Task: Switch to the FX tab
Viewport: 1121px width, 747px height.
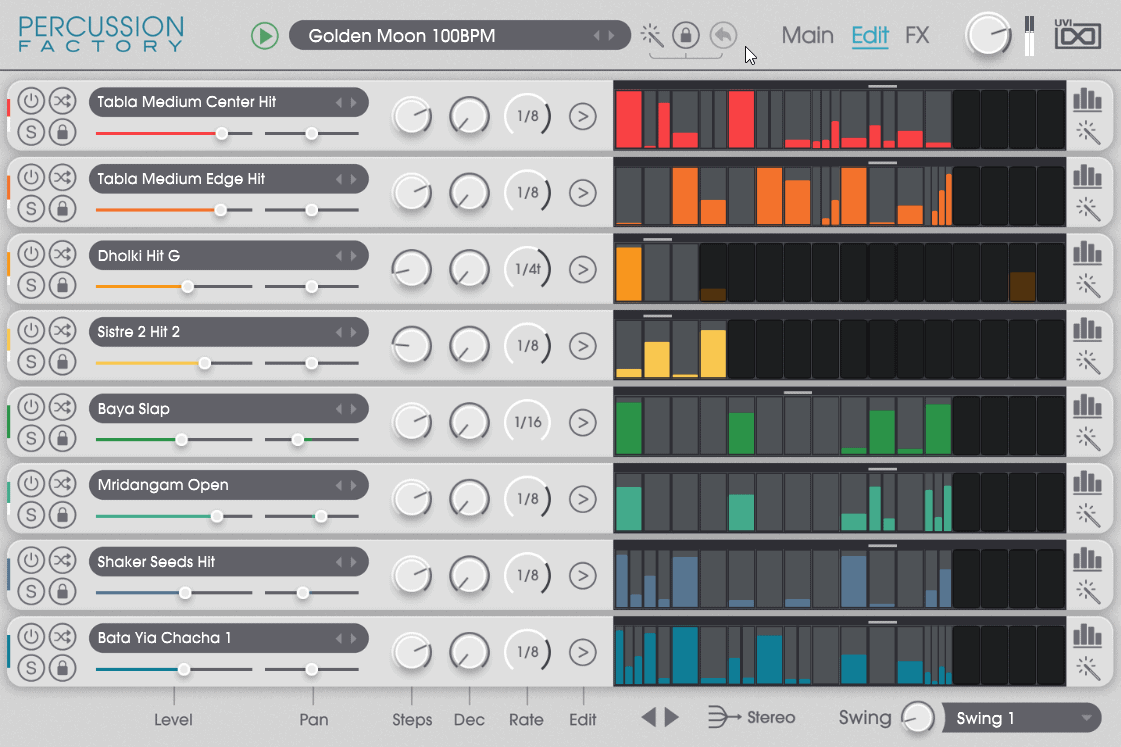Action: pos(917,37)
